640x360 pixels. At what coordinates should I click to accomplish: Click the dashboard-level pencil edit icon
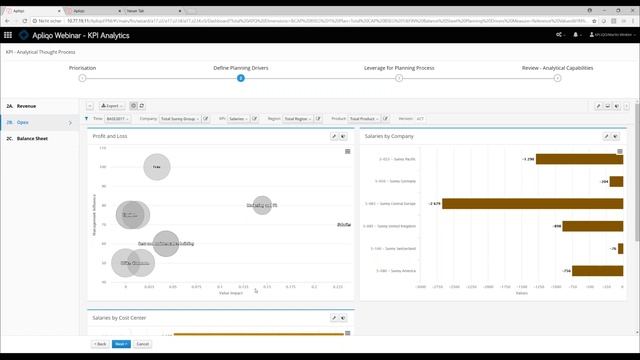click(x=598, y=106)
